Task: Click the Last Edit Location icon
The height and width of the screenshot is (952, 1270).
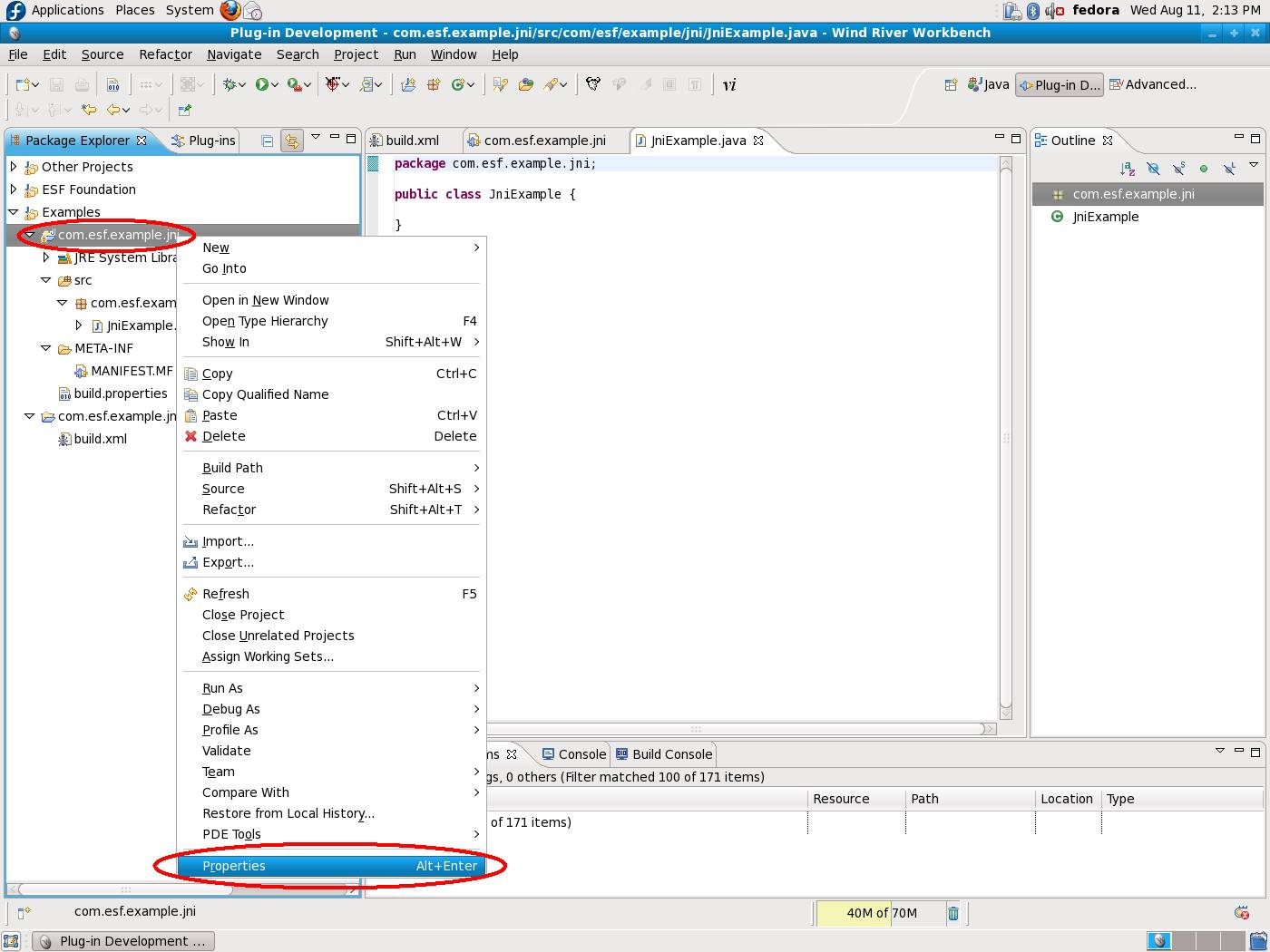Action: click(x=89, y=110)
